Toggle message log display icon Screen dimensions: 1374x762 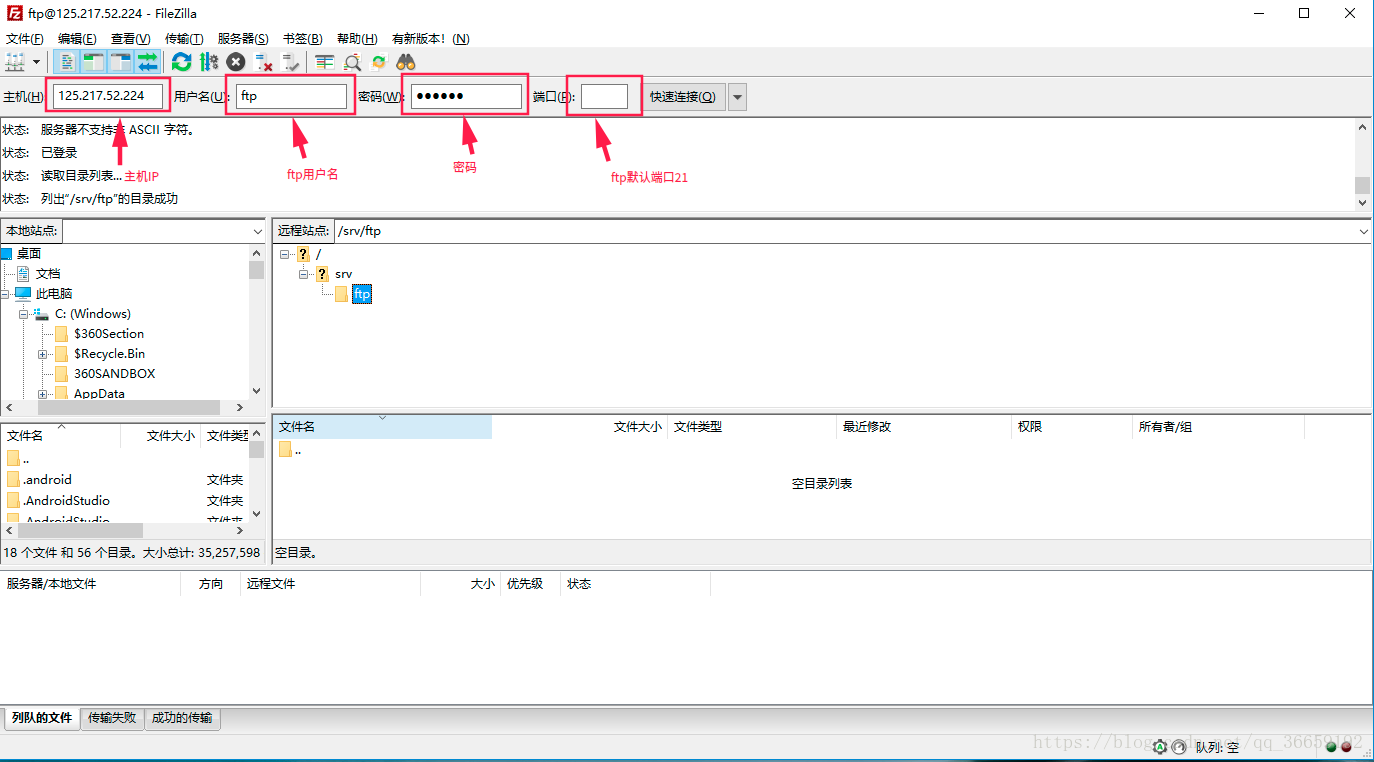pyautogui.click(x=67, y=62)
